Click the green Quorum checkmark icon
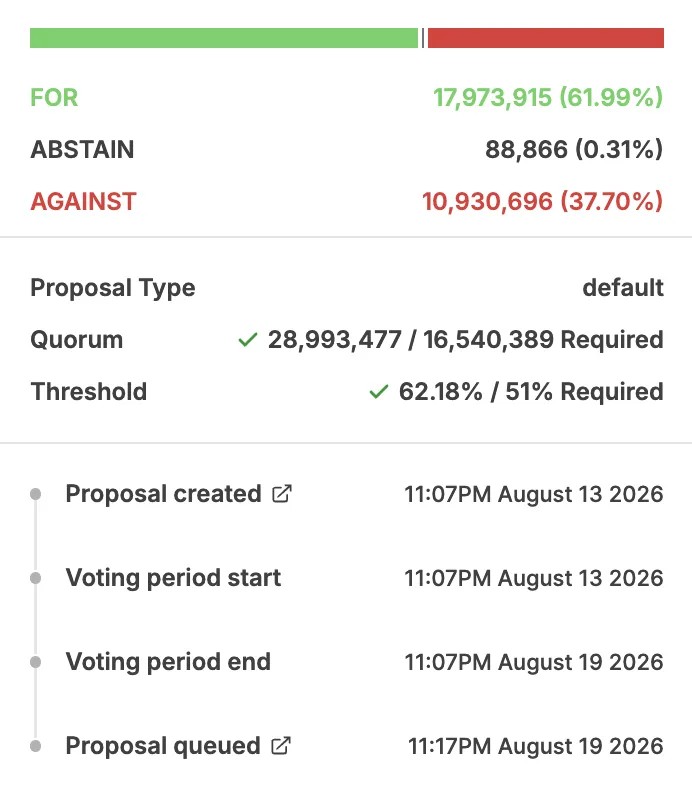692x808 pixels. pos(248,340)
